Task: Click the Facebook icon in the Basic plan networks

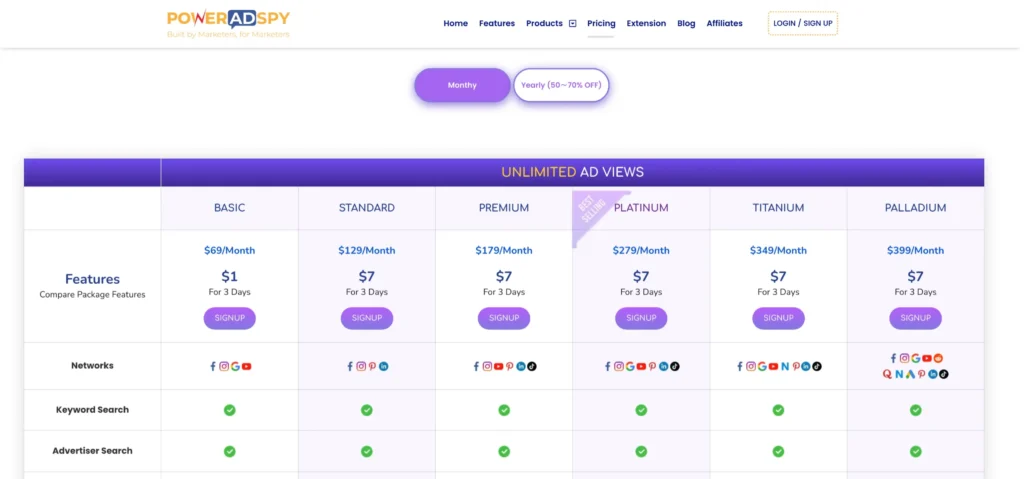Action: tap(213, 367)
